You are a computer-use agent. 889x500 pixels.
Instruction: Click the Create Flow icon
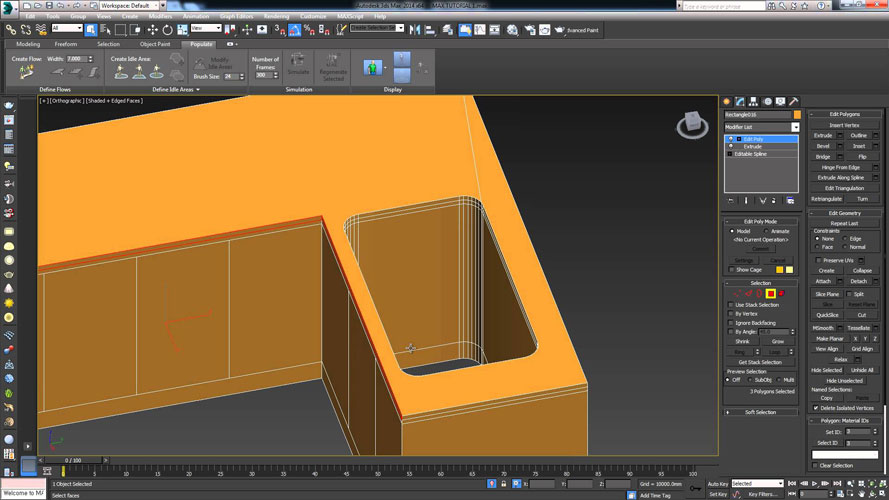(x=26, y=73)
